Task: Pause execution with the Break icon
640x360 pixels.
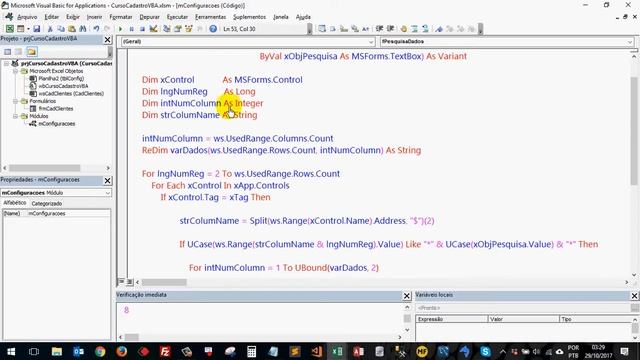Action: click(131, 29)
